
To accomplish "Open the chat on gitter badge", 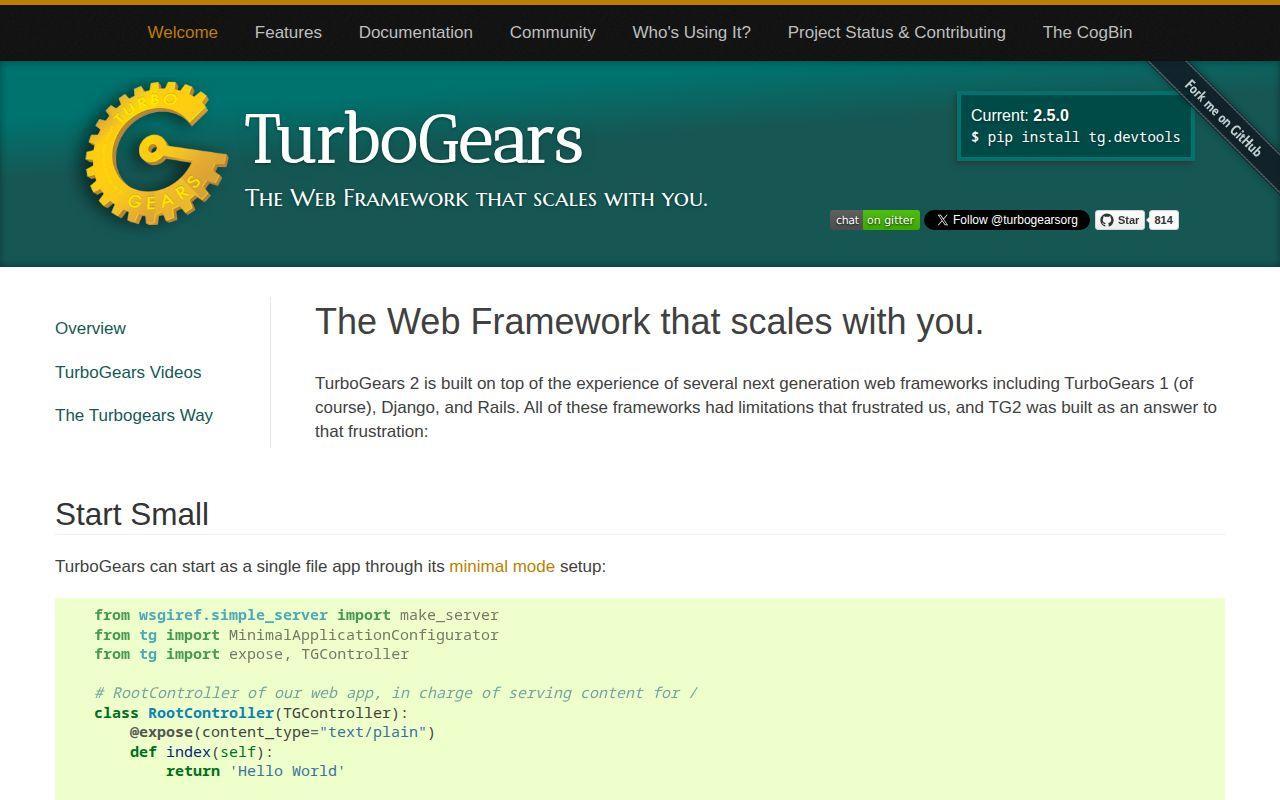I will tap(874, 220).
